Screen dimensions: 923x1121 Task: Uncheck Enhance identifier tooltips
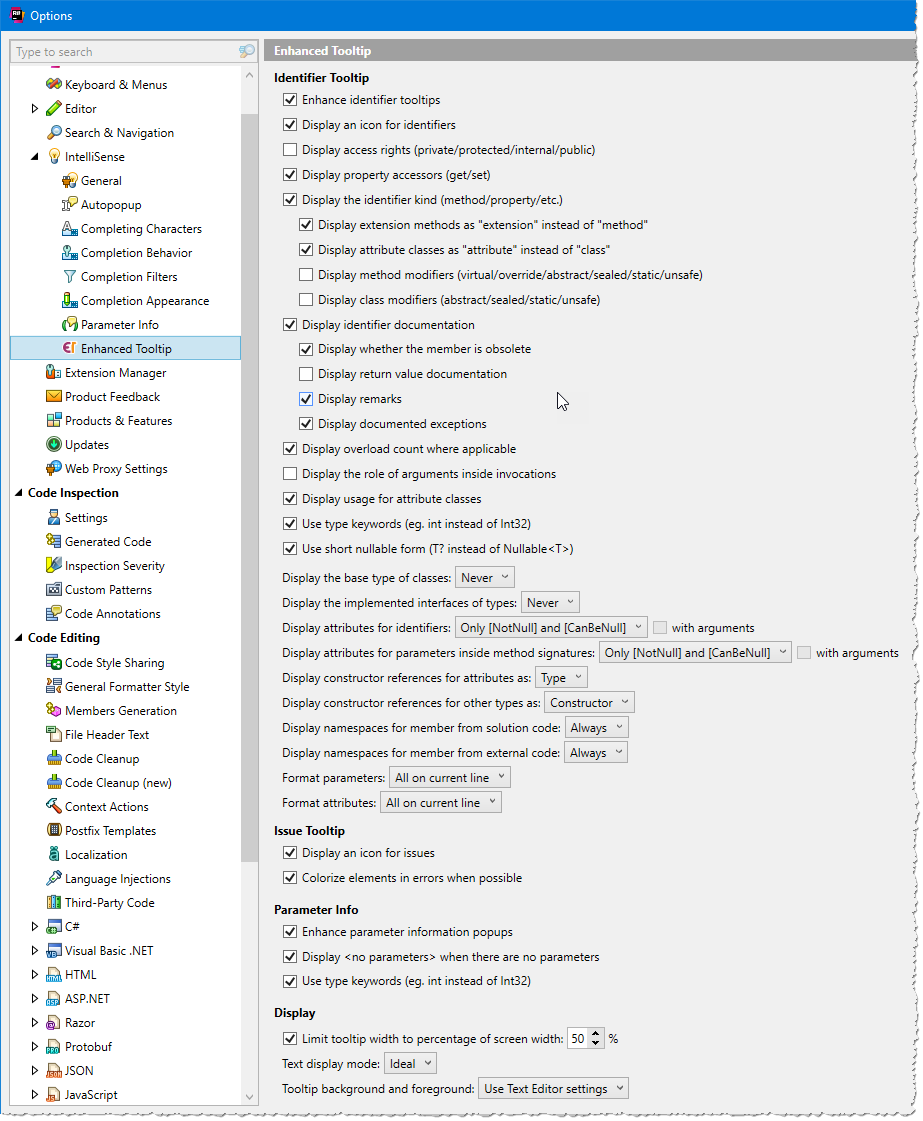[x=290, y=100]
